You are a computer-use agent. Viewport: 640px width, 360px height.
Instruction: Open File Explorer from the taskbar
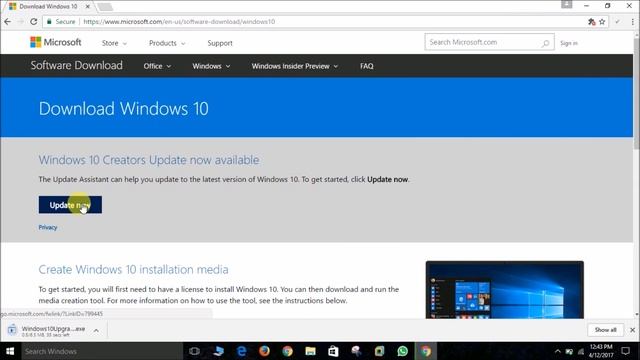(x=311, y=351)
